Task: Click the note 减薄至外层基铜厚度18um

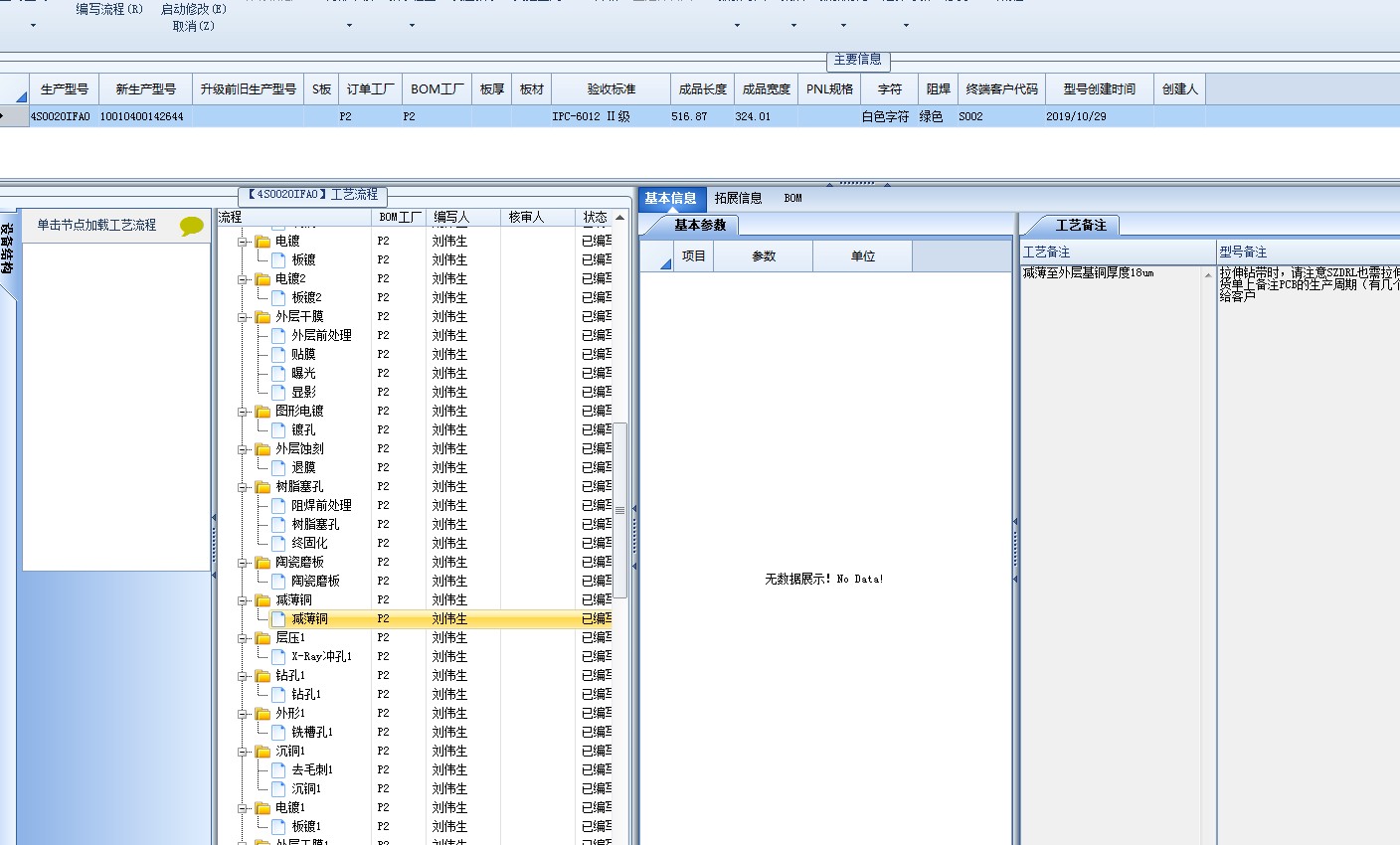Action: [1088, 273]
